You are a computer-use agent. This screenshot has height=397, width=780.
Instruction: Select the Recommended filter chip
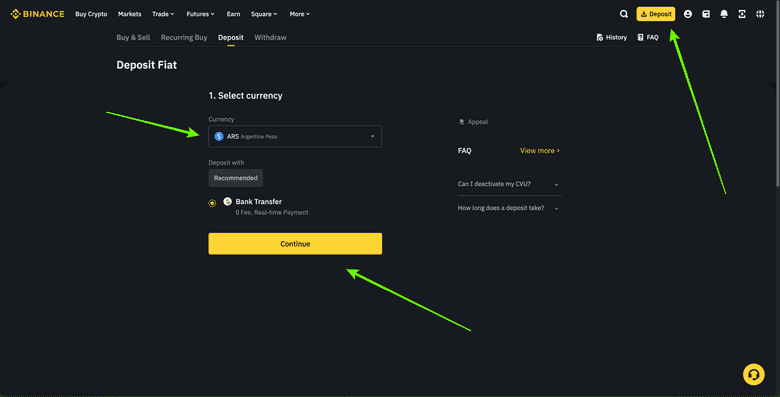click(236, 178)
